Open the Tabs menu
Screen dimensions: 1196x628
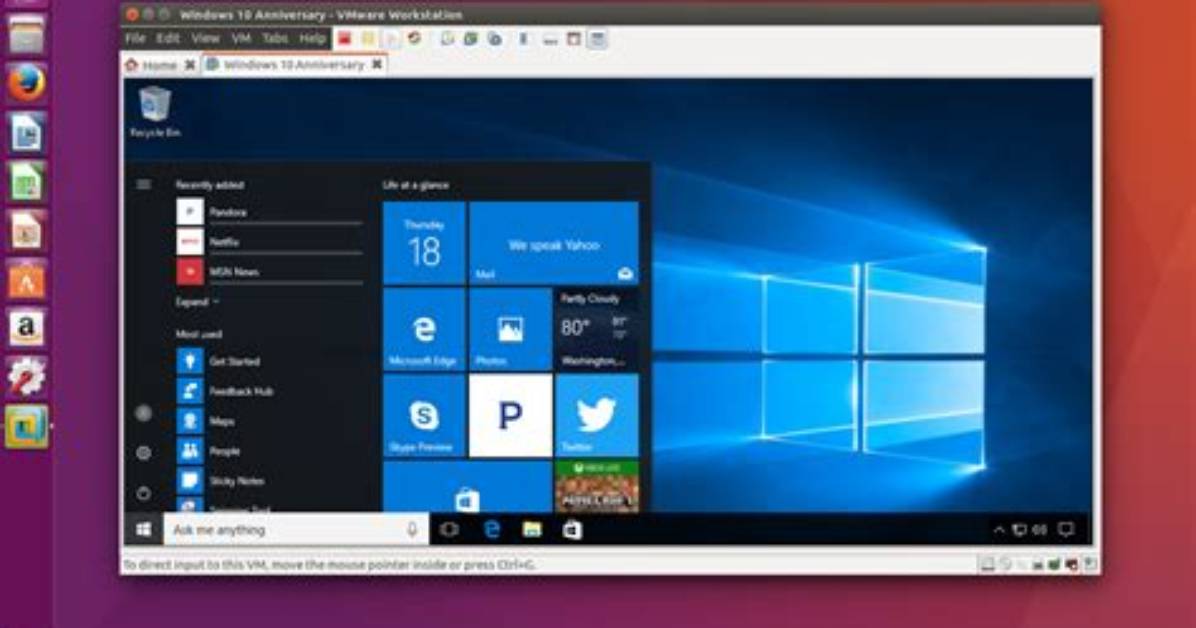coord(275,38)
